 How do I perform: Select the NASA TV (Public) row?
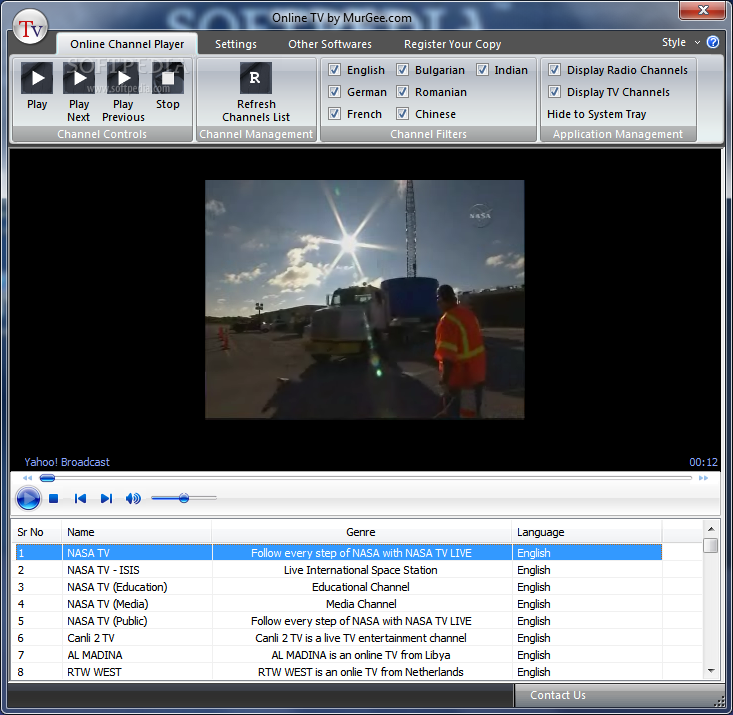pyautogui.click(x=339, y=621)
